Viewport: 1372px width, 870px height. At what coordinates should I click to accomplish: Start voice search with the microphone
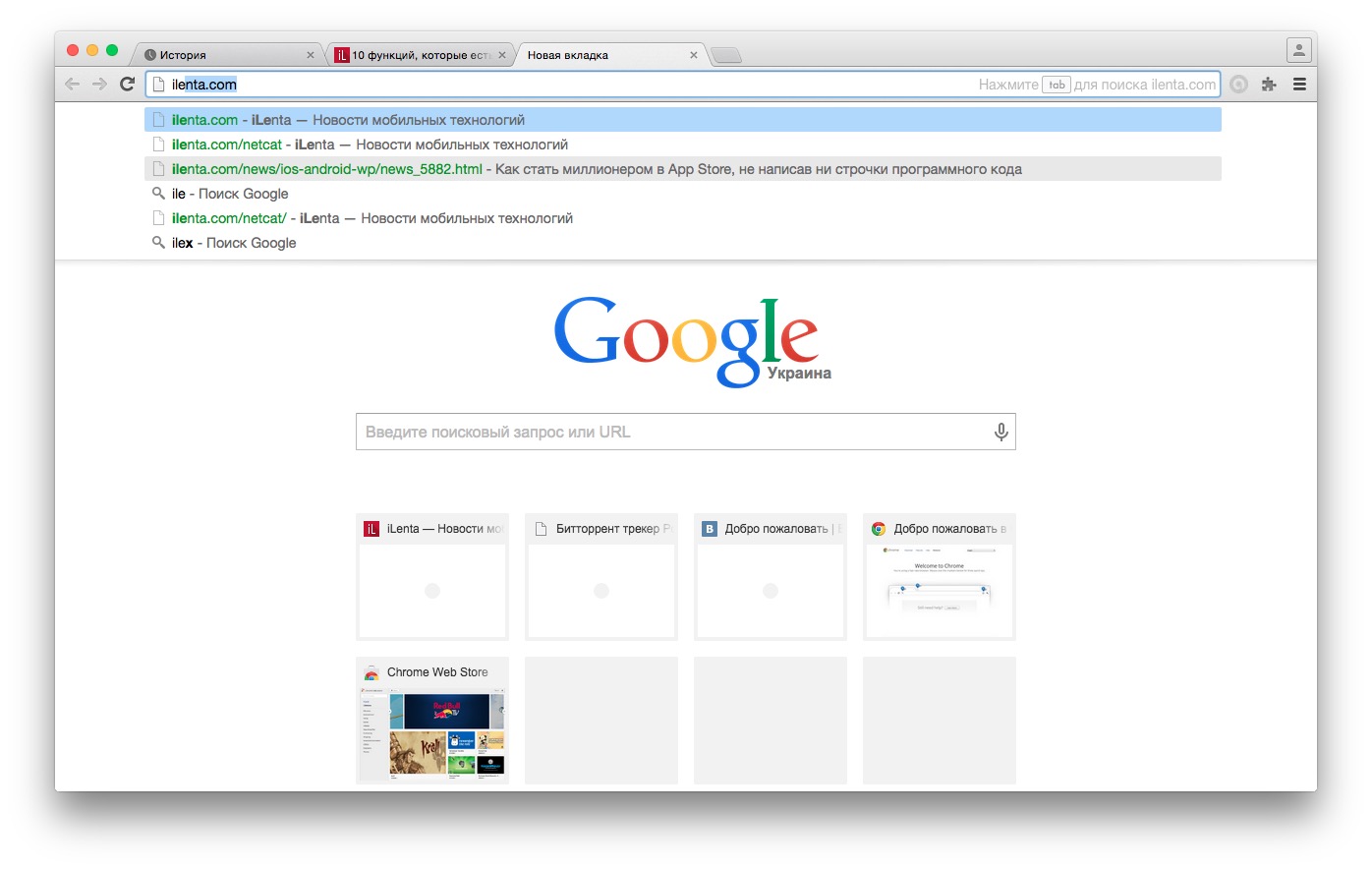point(1000,432)
